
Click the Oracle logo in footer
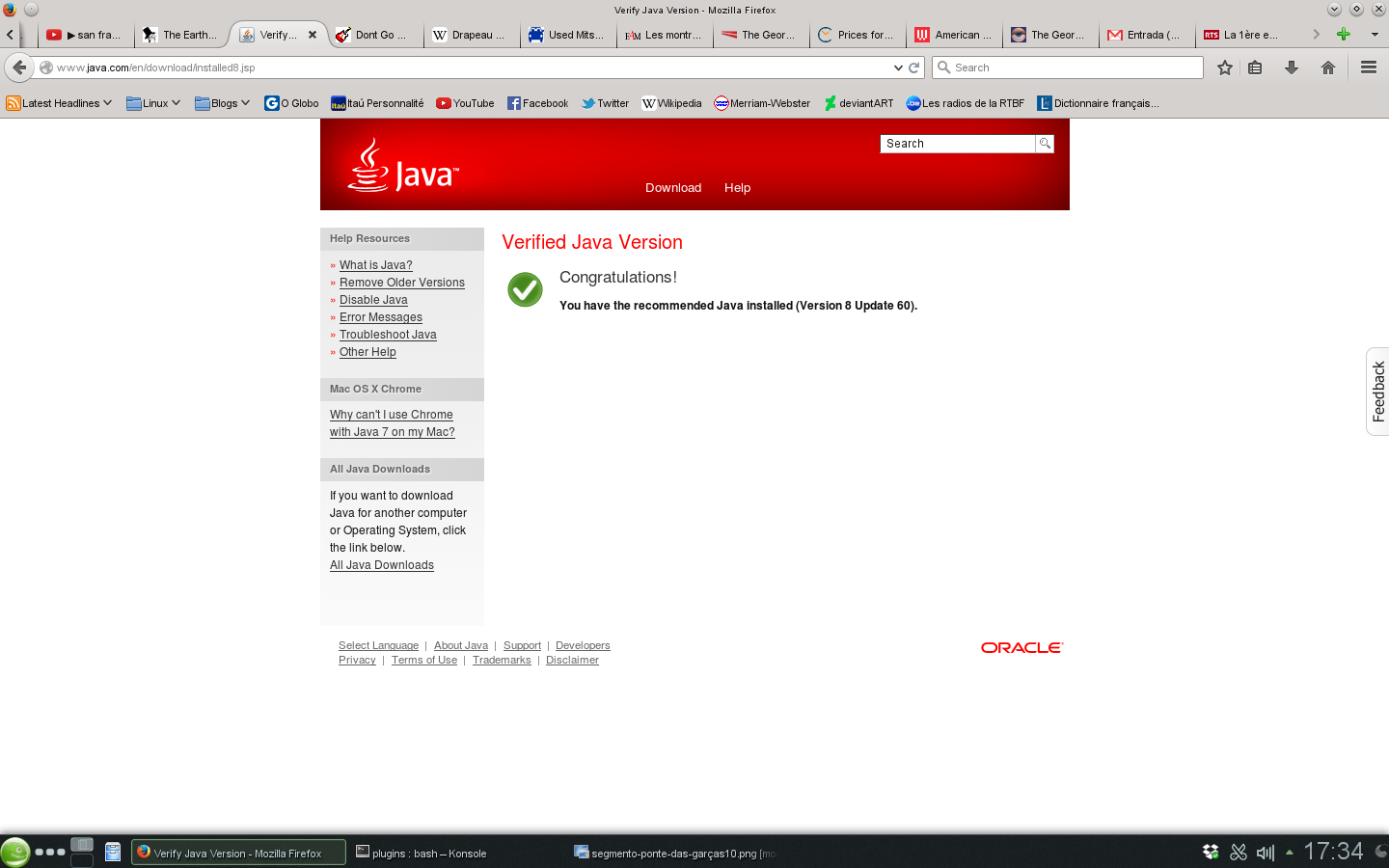pyautogui.click(x=1021, y=647)
